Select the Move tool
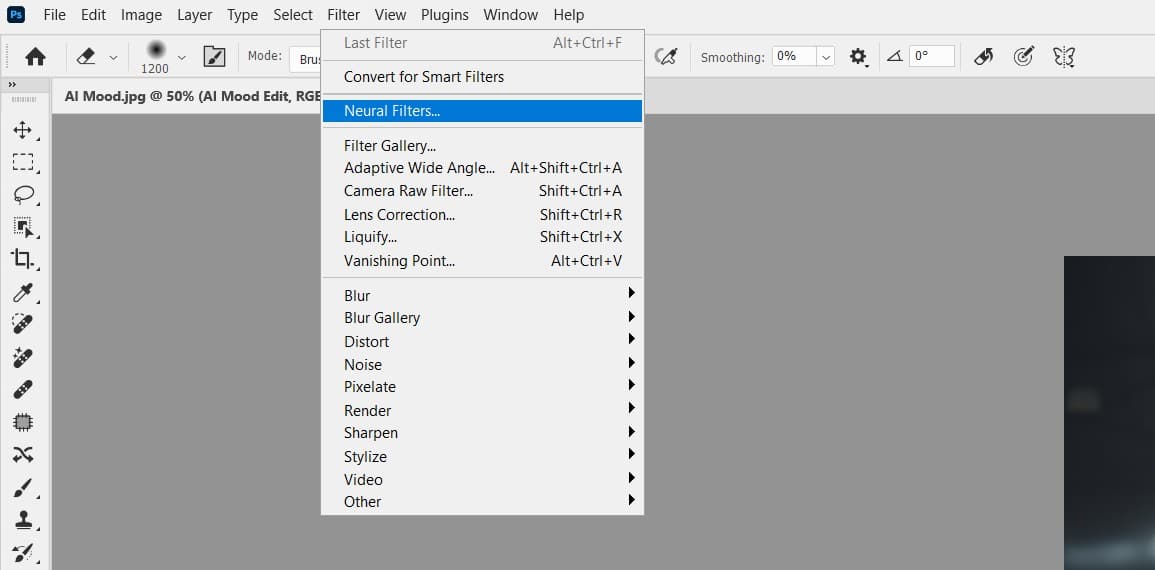 (x=23, y=130)
